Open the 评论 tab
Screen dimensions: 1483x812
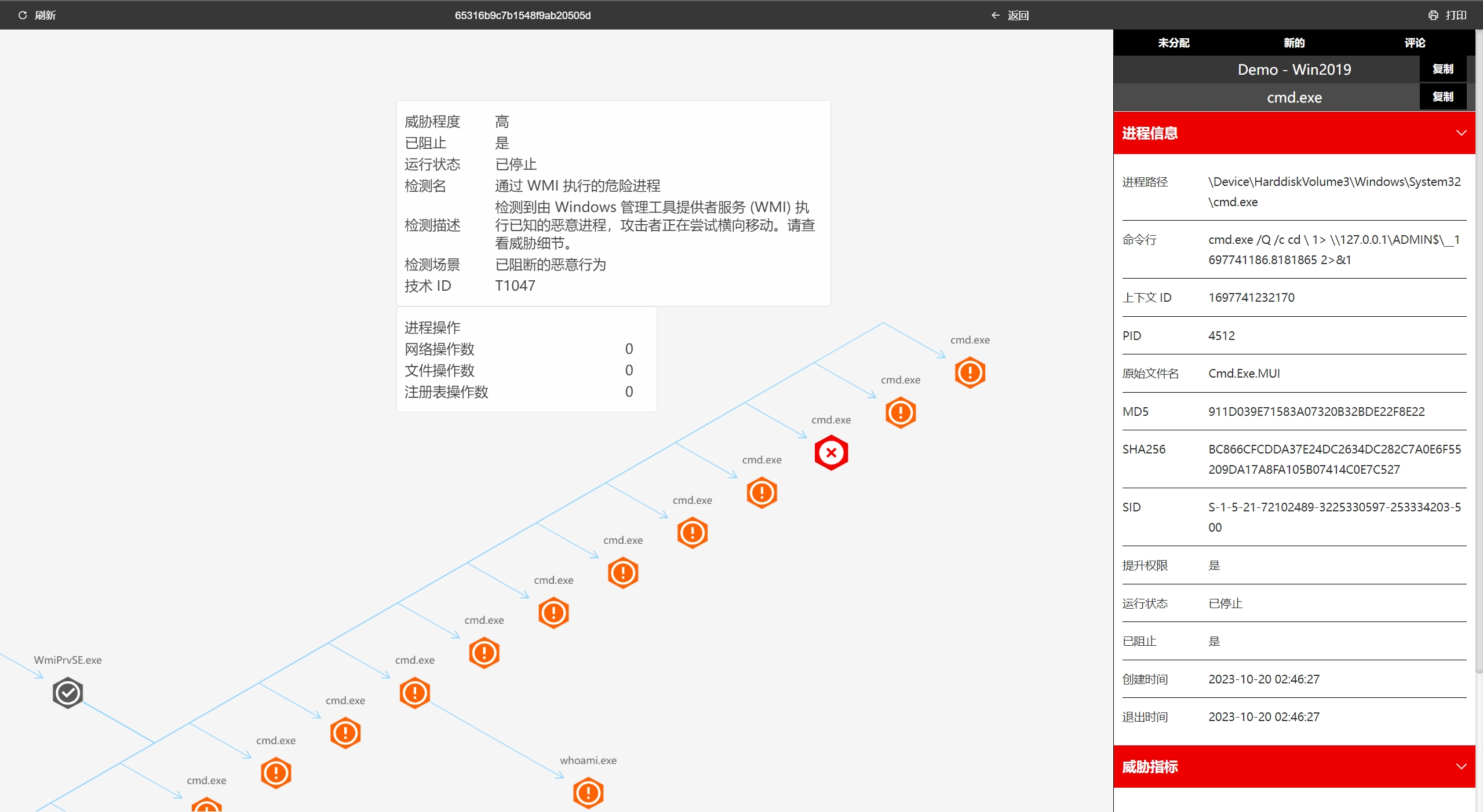tap(1414, 43)
